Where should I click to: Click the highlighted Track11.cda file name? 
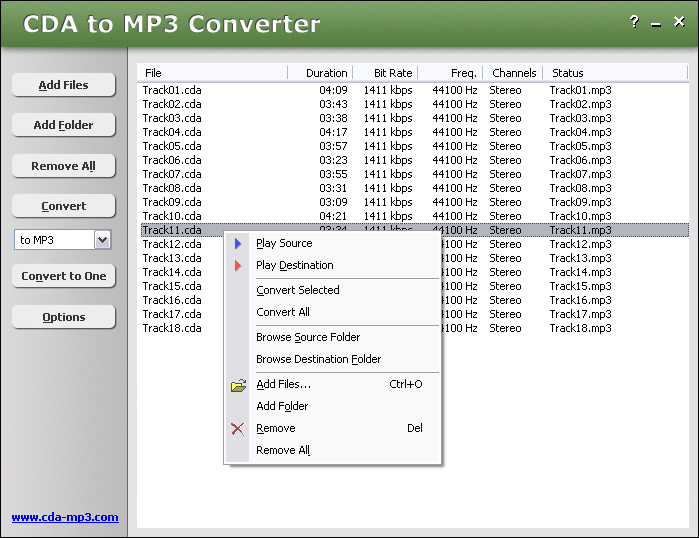172,230
